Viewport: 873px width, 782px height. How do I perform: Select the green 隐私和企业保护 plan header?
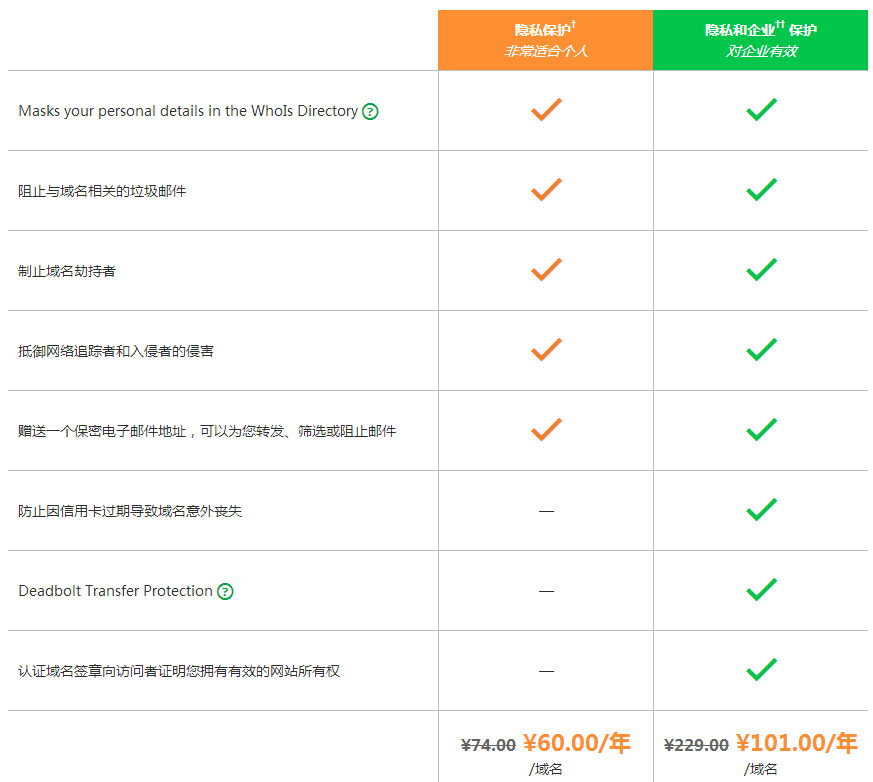pos(761,40)
